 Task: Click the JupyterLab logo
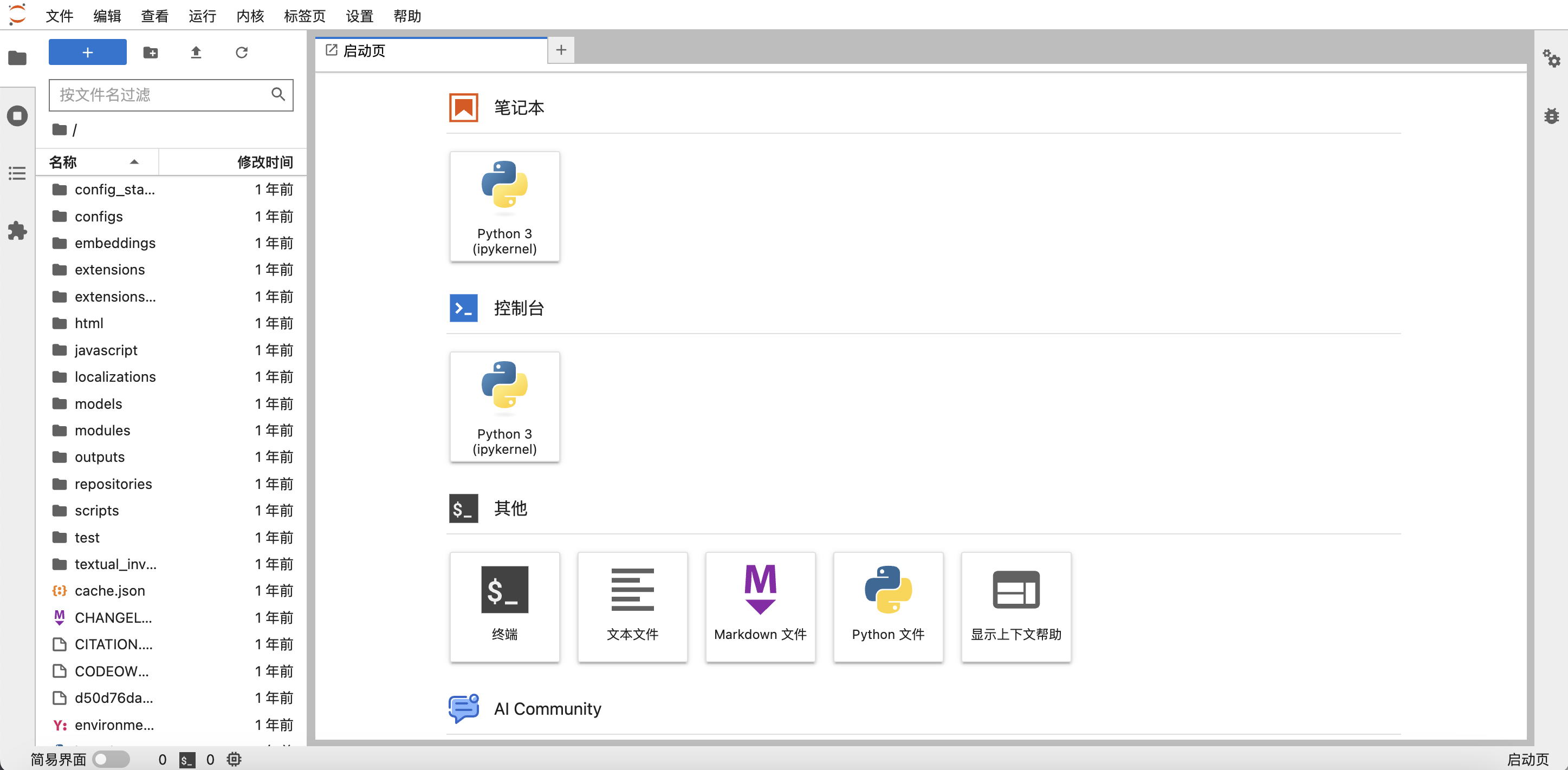point(18,15)
